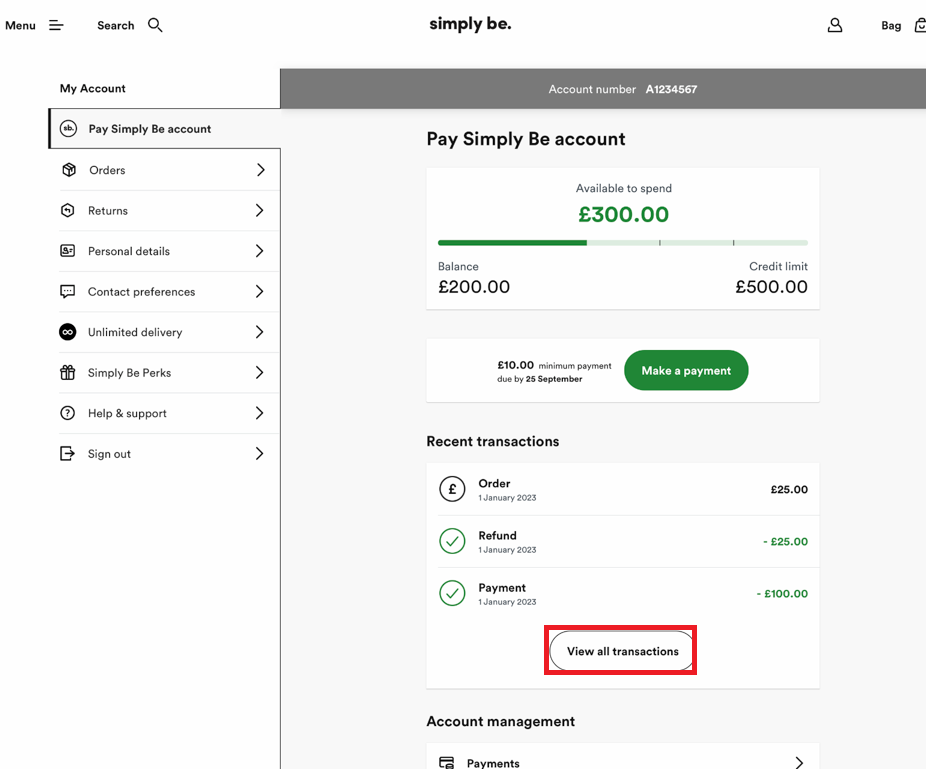Click the Payment transaction title

coord(502,588)
